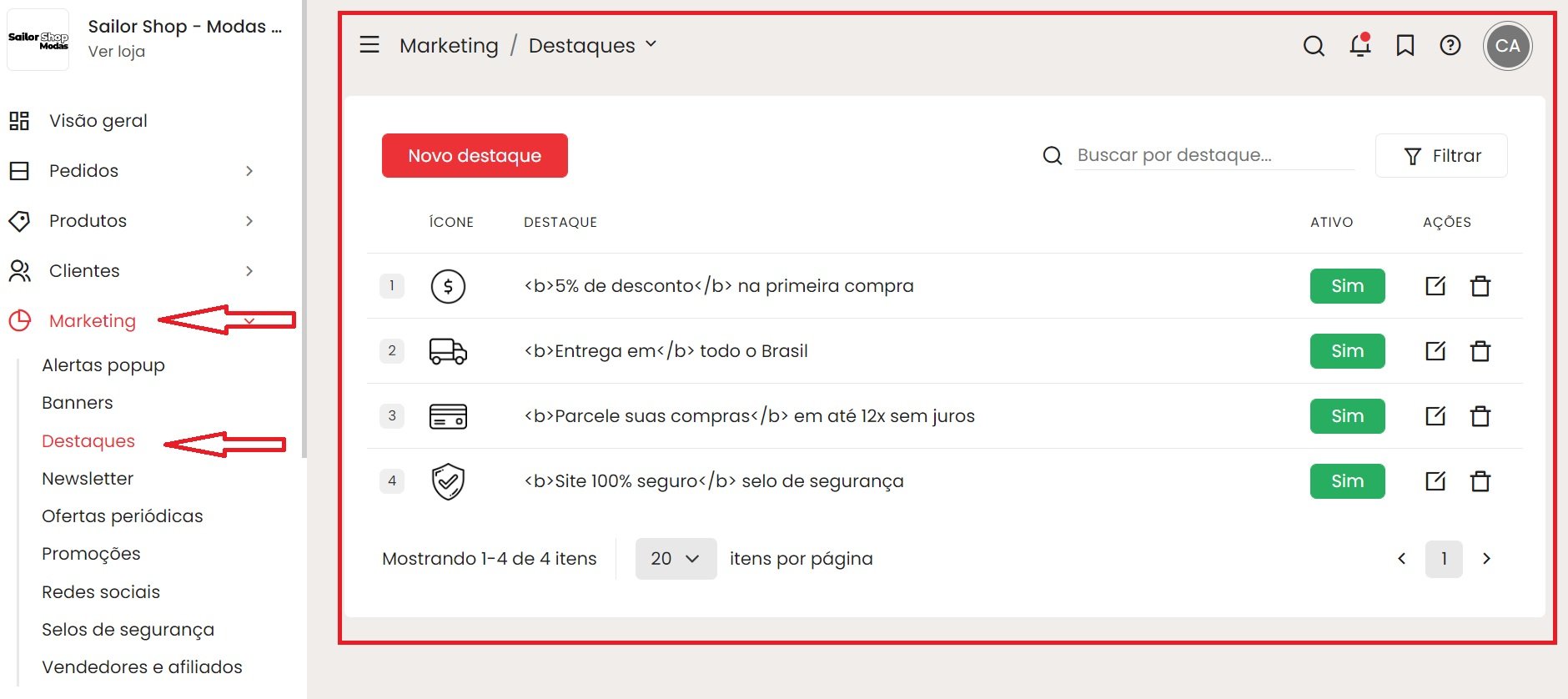Image resolution: width=1568 pixels, height=699 pixels.
Task: Click the Filtrar button
Action: point(1441,156)
